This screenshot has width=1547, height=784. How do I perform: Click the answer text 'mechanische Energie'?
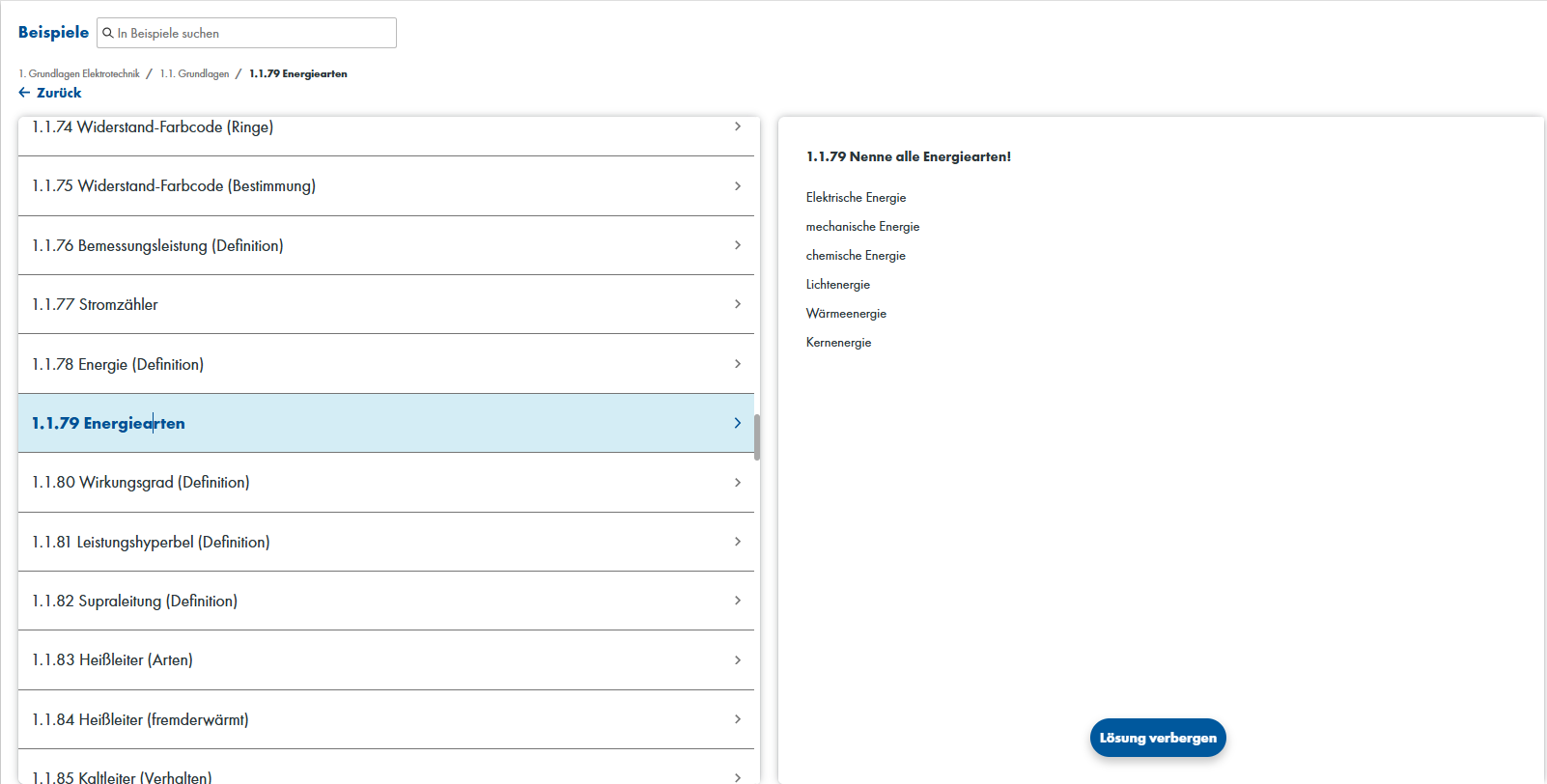coord(863,226)
